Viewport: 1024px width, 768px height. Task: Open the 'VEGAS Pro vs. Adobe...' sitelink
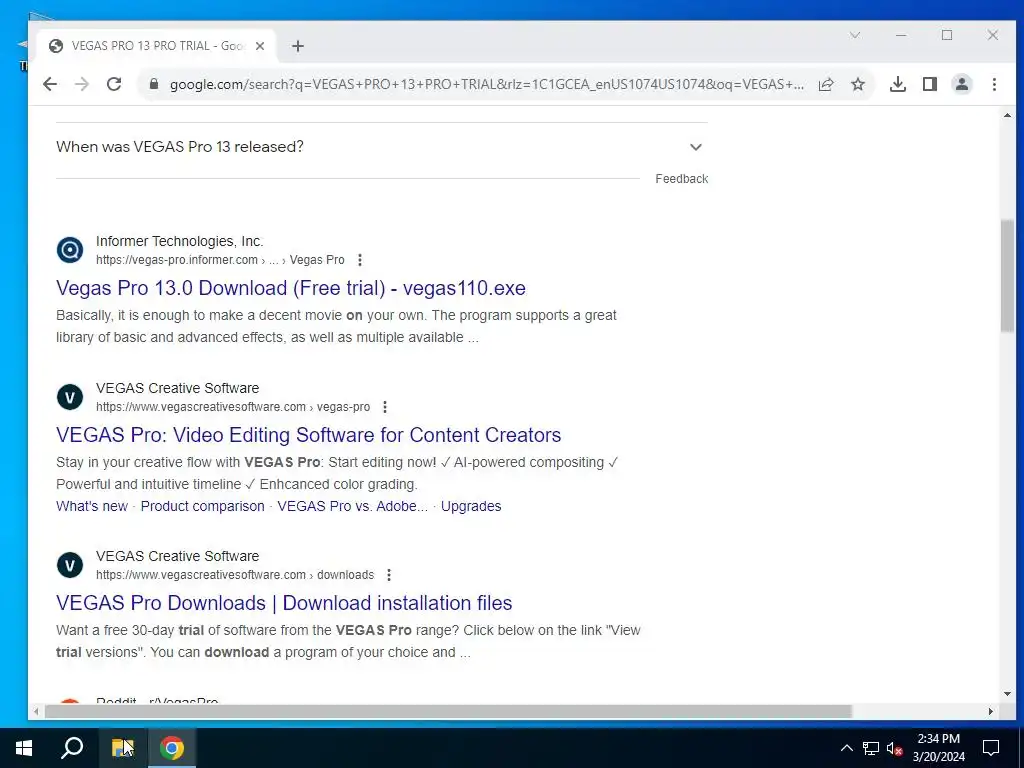pos(353,506)
